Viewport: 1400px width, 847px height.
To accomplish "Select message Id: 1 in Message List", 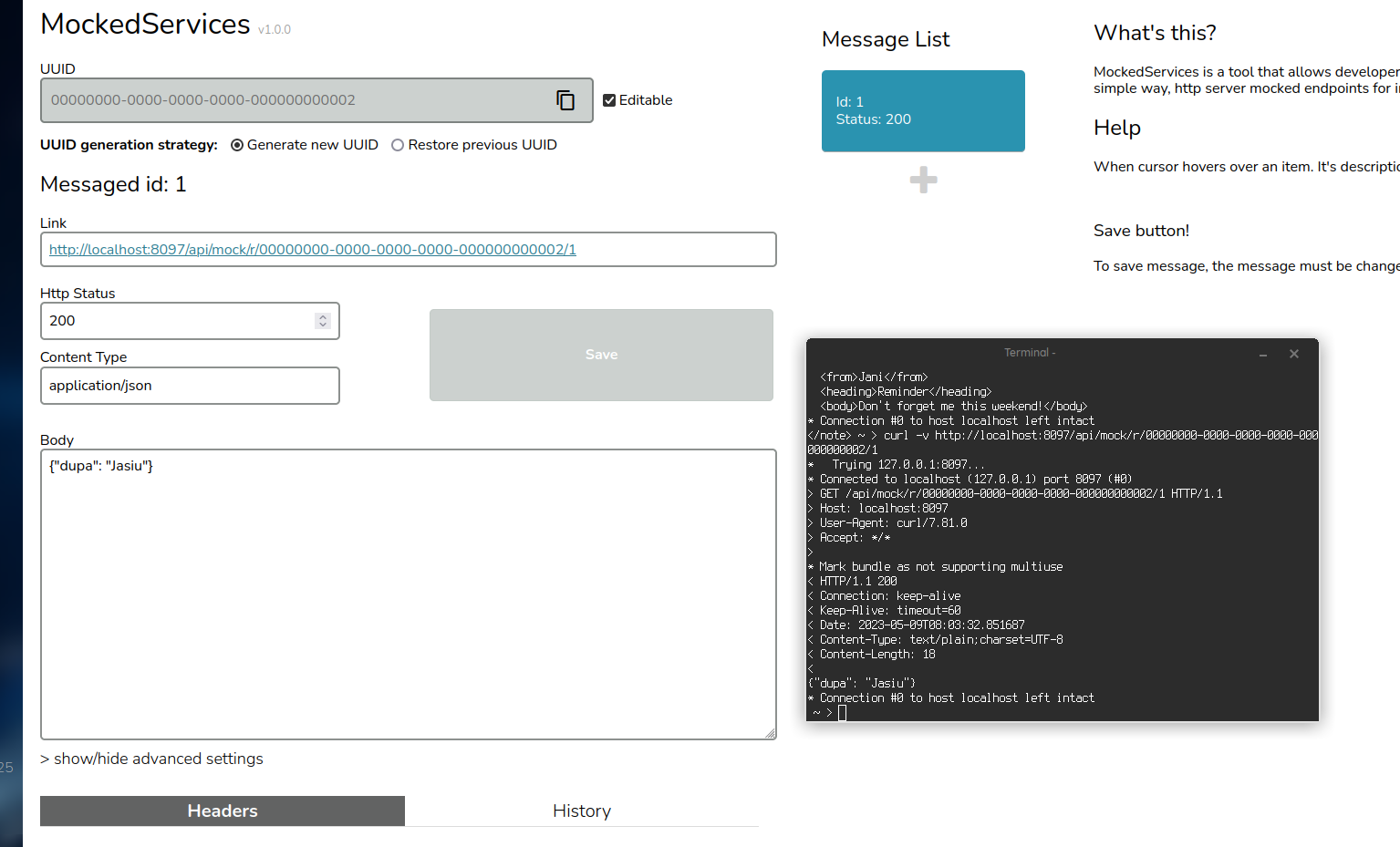I will [922, 111].
